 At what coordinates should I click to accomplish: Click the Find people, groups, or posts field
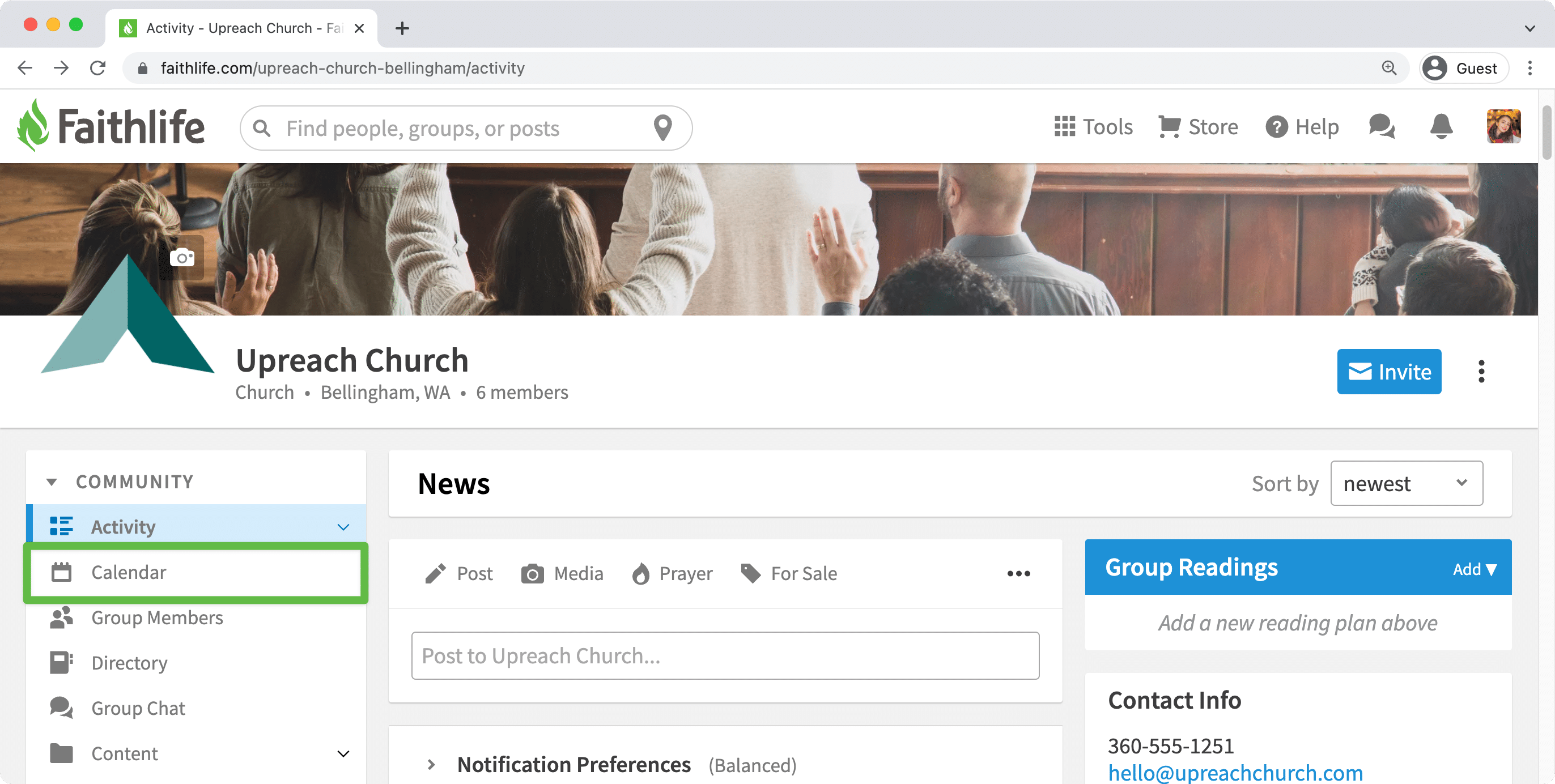point(465,128)
